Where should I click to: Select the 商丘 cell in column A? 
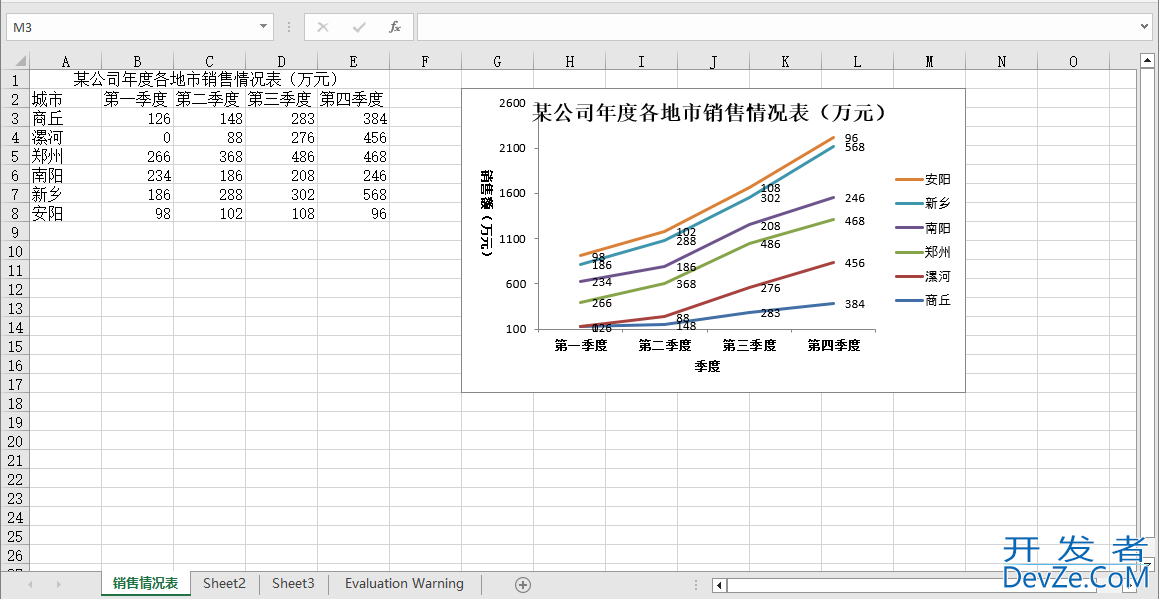pos(66,118)
